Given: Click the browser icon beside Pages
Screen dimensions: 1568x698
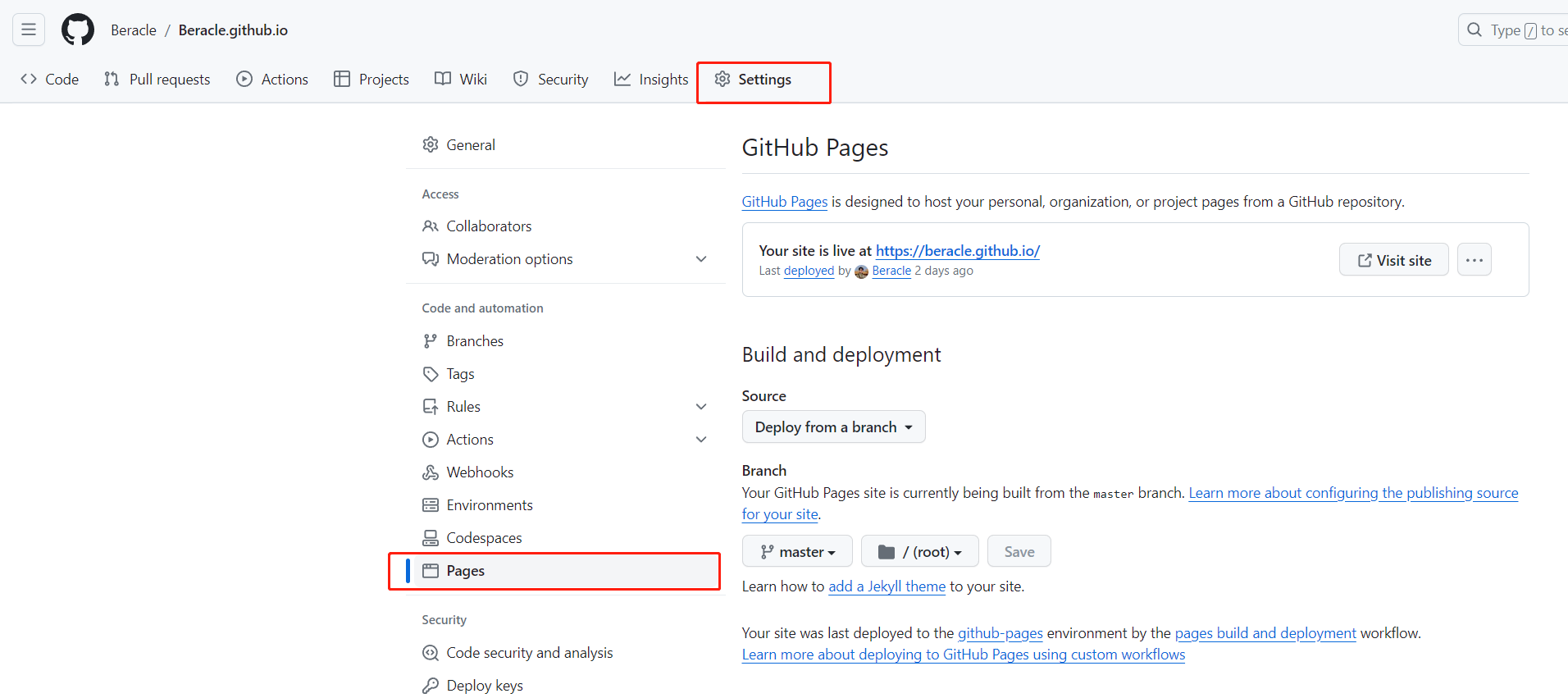Looking at the screenshot, I should click(431, 571).
